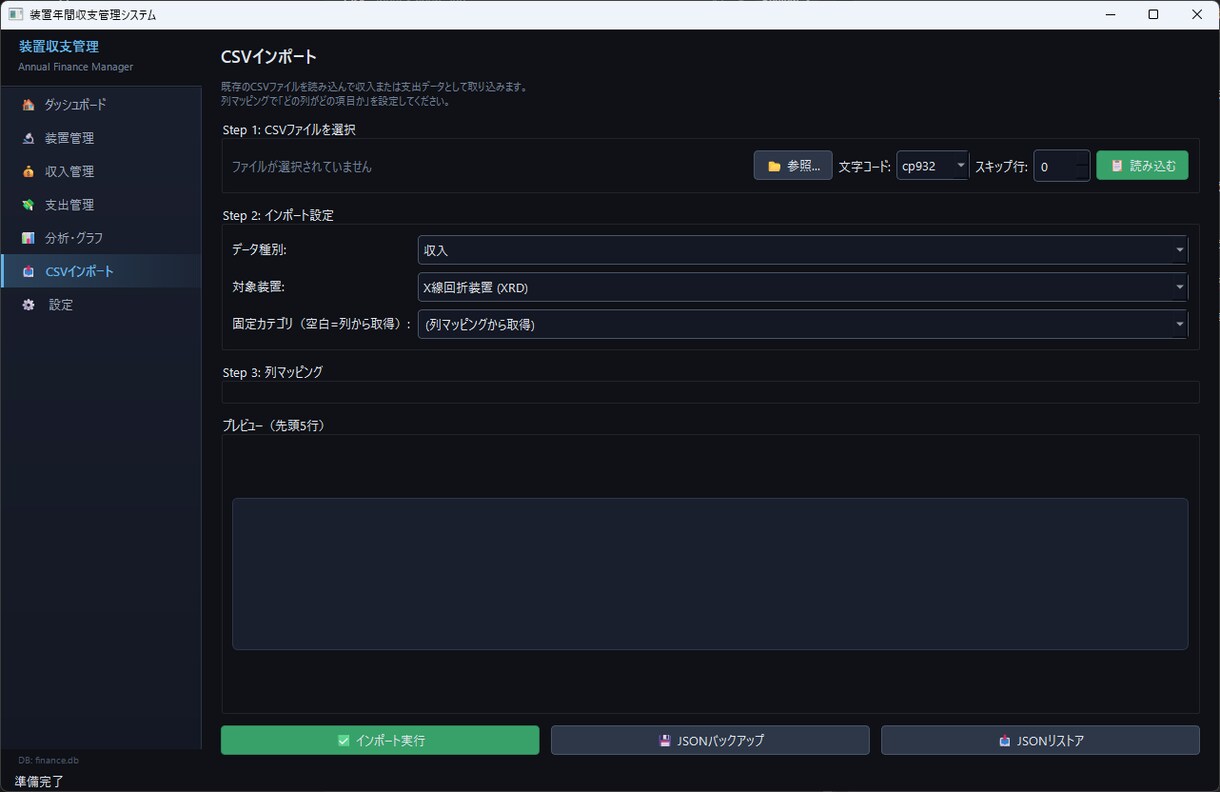
Task: Click the 参照... browse button
Action: coord(793,166)
